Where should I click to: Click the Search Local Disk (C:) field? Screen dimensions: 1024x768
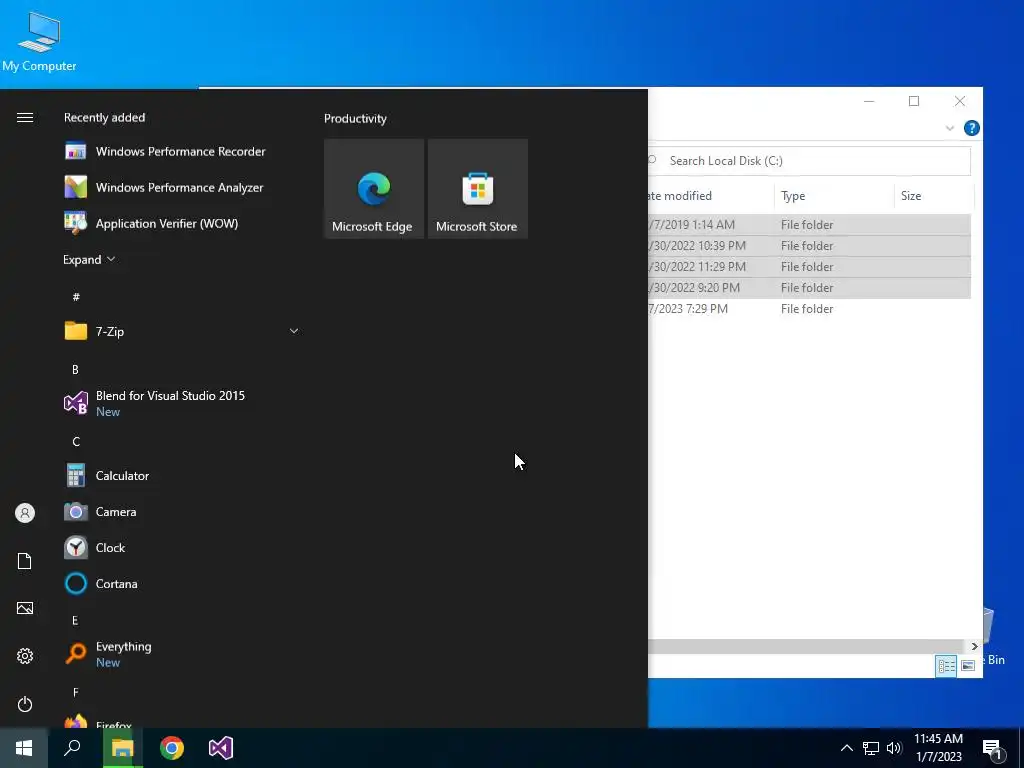(x=810, y=161)
